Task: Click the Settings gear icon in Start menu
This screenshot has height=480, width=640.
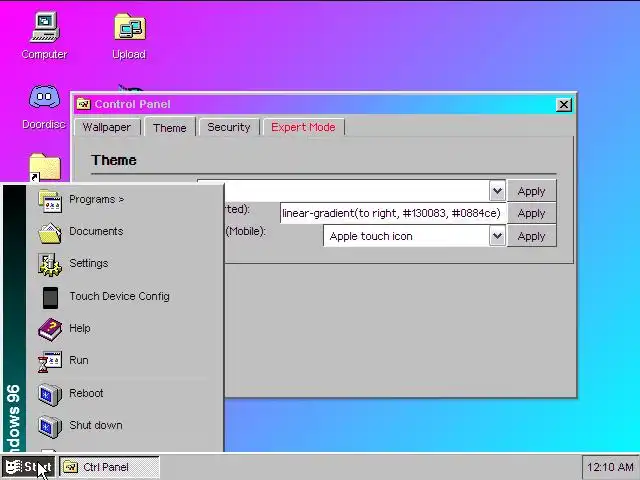Action: (50, 264)
